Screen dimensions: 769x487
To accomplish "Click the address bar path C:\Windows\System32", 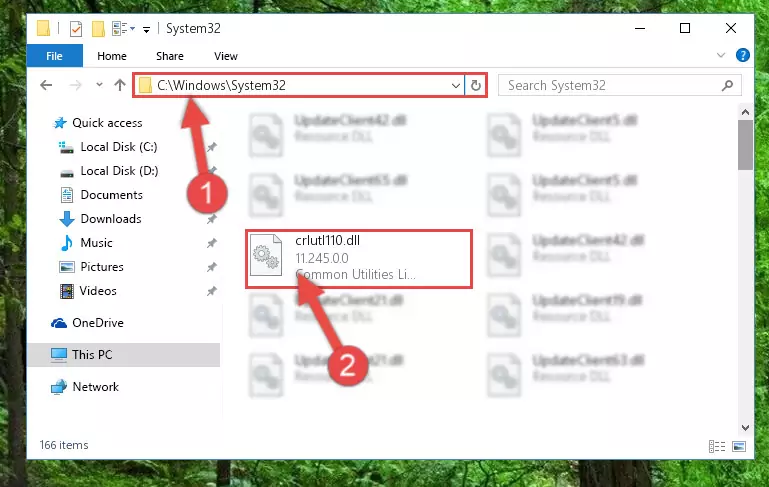I will coord(221,85).
